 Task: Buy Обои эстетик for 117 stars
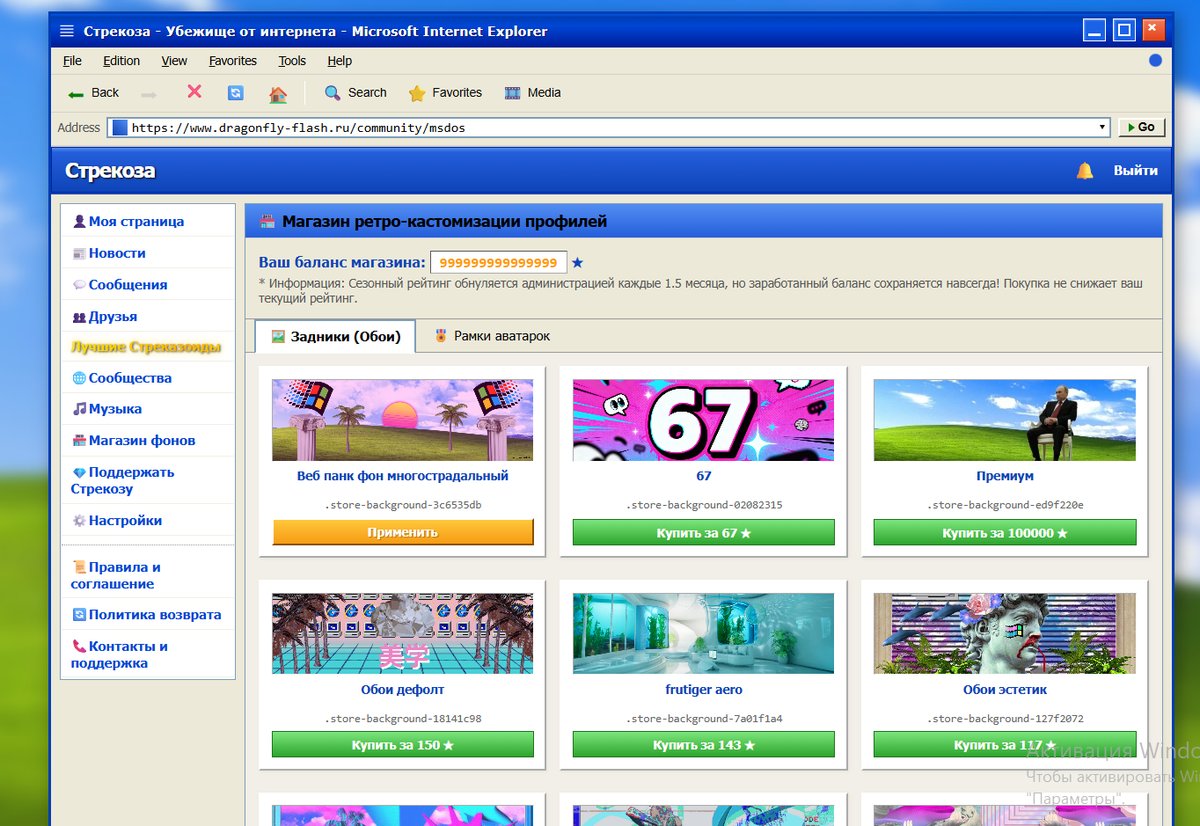tap(1005, 745)
